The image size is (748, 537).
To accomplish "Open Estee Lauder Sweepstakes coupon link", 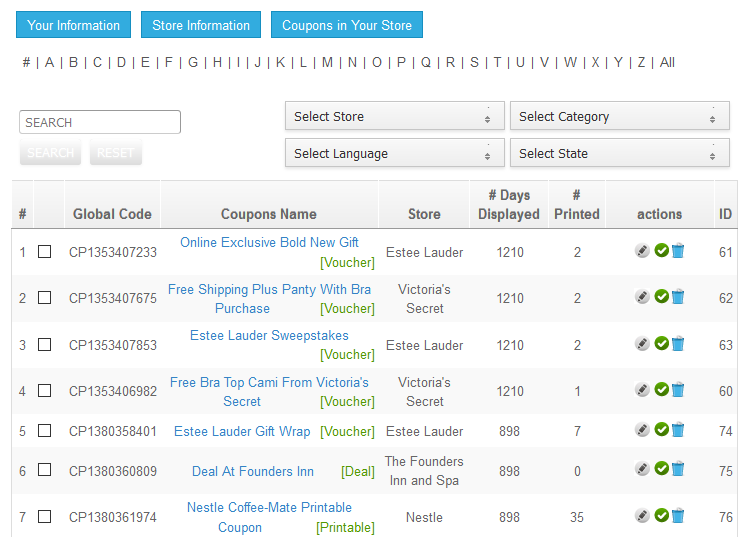I will pyautogui.click(x=269, y=336).
